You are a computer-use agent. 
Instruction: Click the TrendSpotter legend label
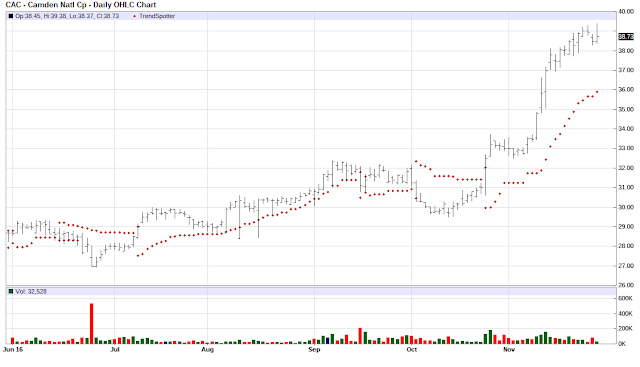(x=157, y=16)
